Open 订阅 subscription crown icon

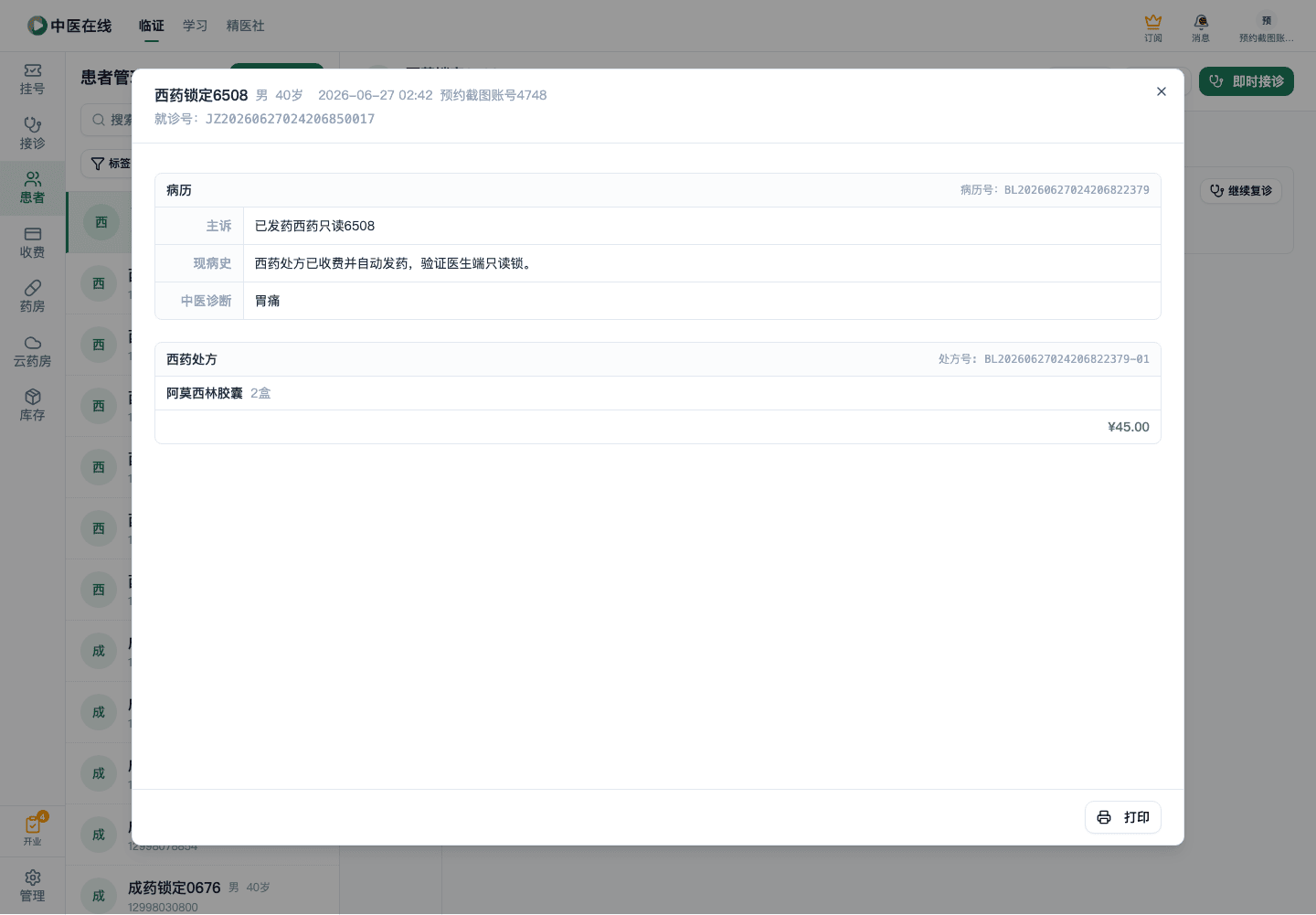(x=1153, y=28)
